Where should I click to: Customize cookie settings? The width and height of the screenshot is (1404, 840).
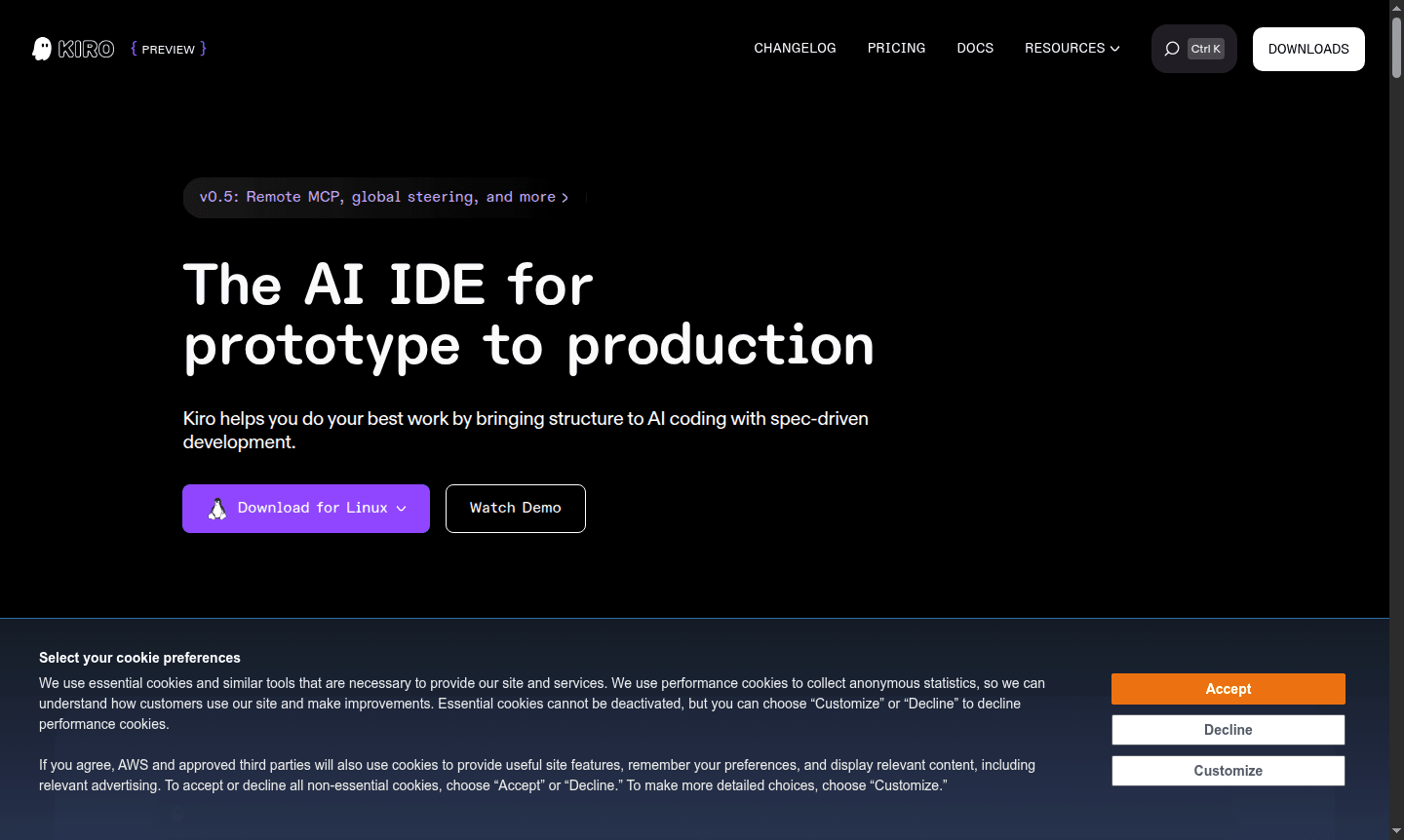pos(1228,771)
